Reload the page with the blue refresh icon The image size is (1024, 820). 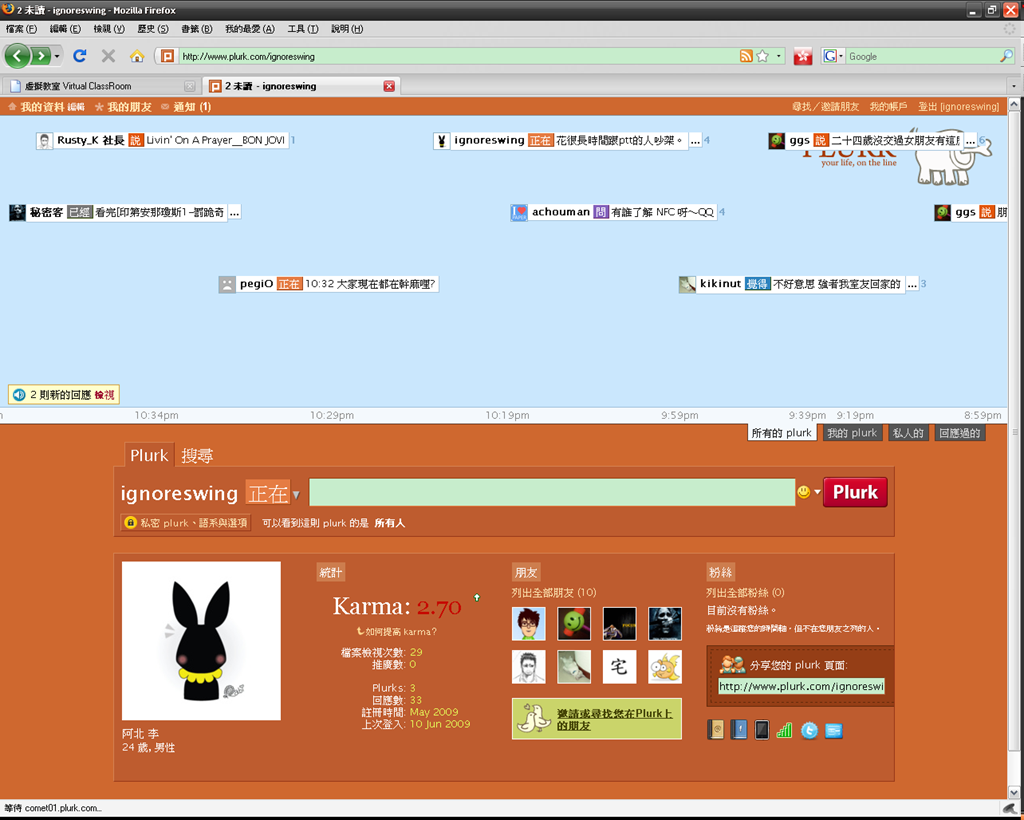[80, 56]
